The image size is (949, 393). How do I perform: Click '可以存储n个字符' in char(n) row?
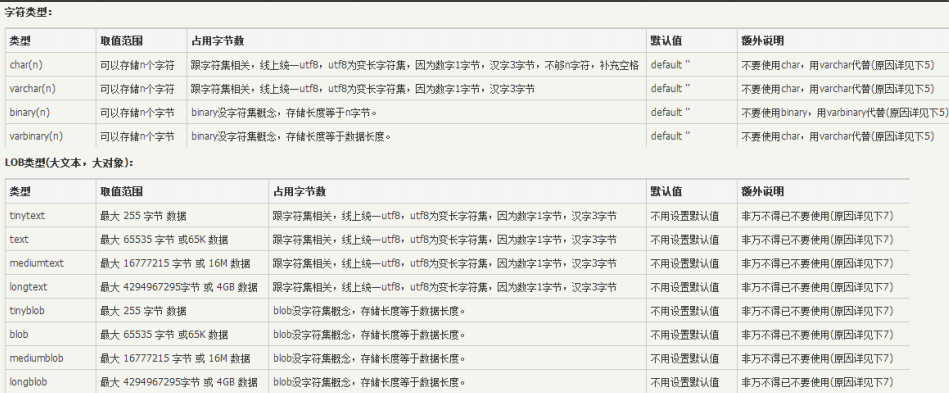point(137,65)
